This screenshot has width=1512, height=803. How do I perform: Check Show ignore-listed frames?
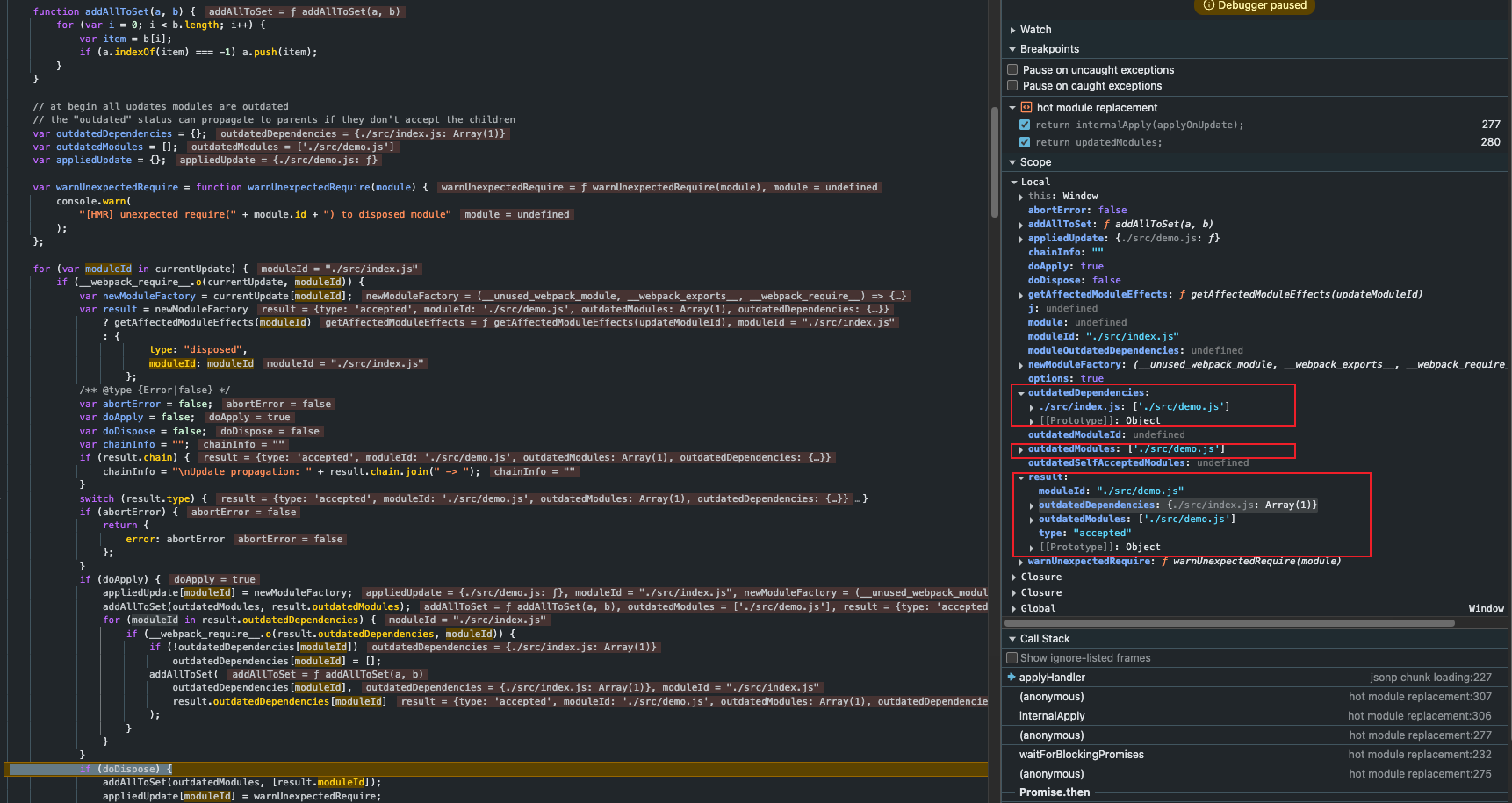(x=1012, y=658)
